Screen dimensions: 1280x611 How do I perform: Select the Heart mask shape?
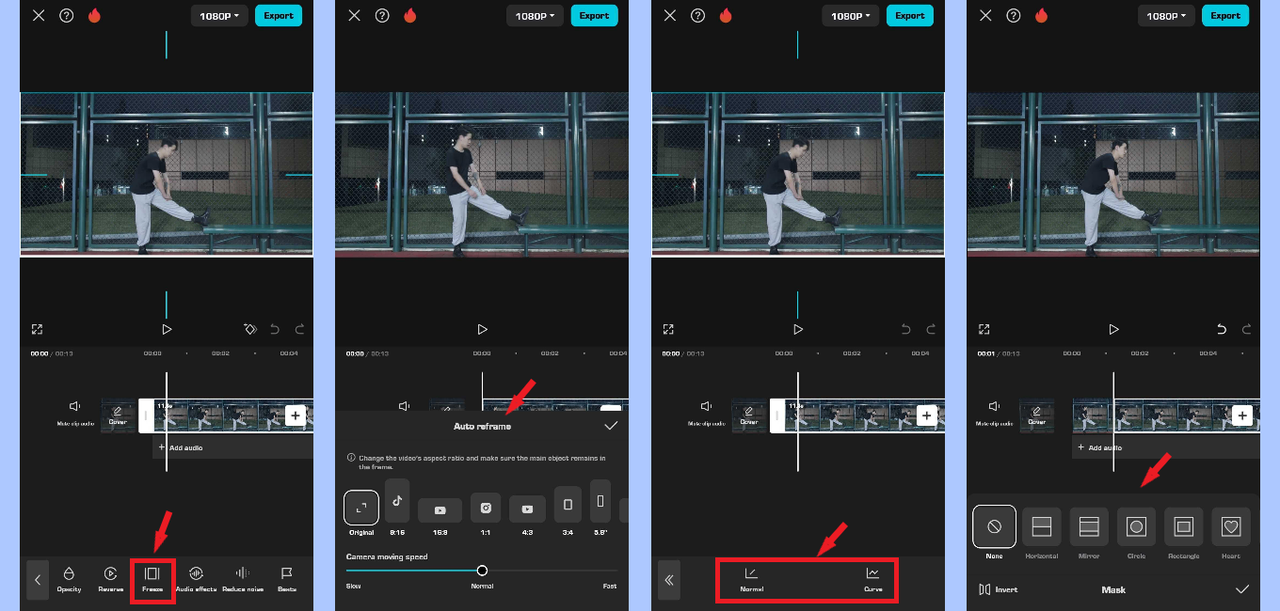(x=1231, y=532)
